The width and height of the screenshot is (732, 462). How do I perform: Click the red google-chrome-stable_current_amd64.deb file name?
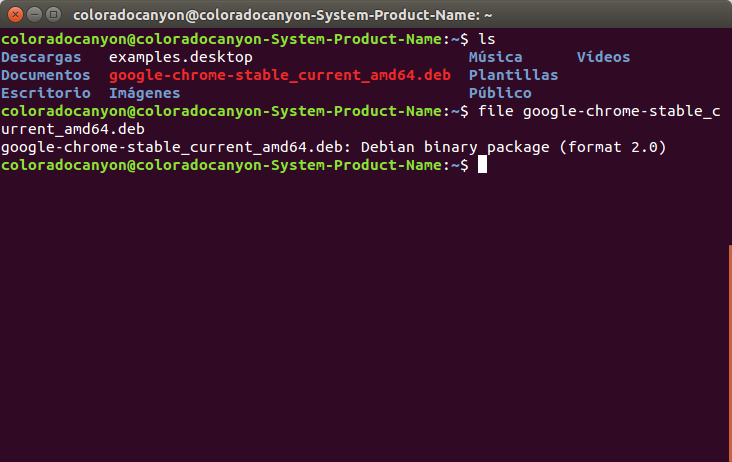280,75
